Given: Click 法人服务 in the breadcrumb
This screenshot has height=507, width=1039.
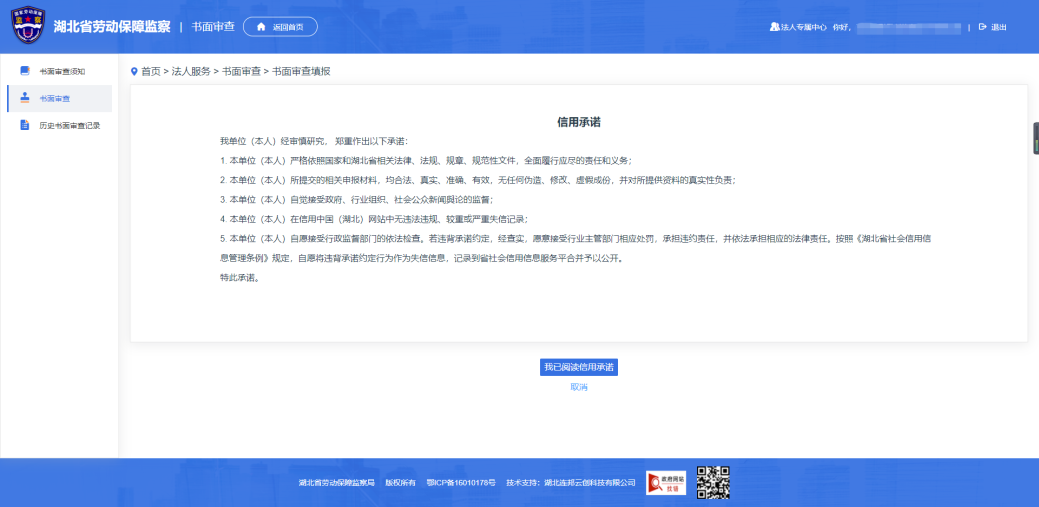Looking at the screenshot, I should (191, 72).
